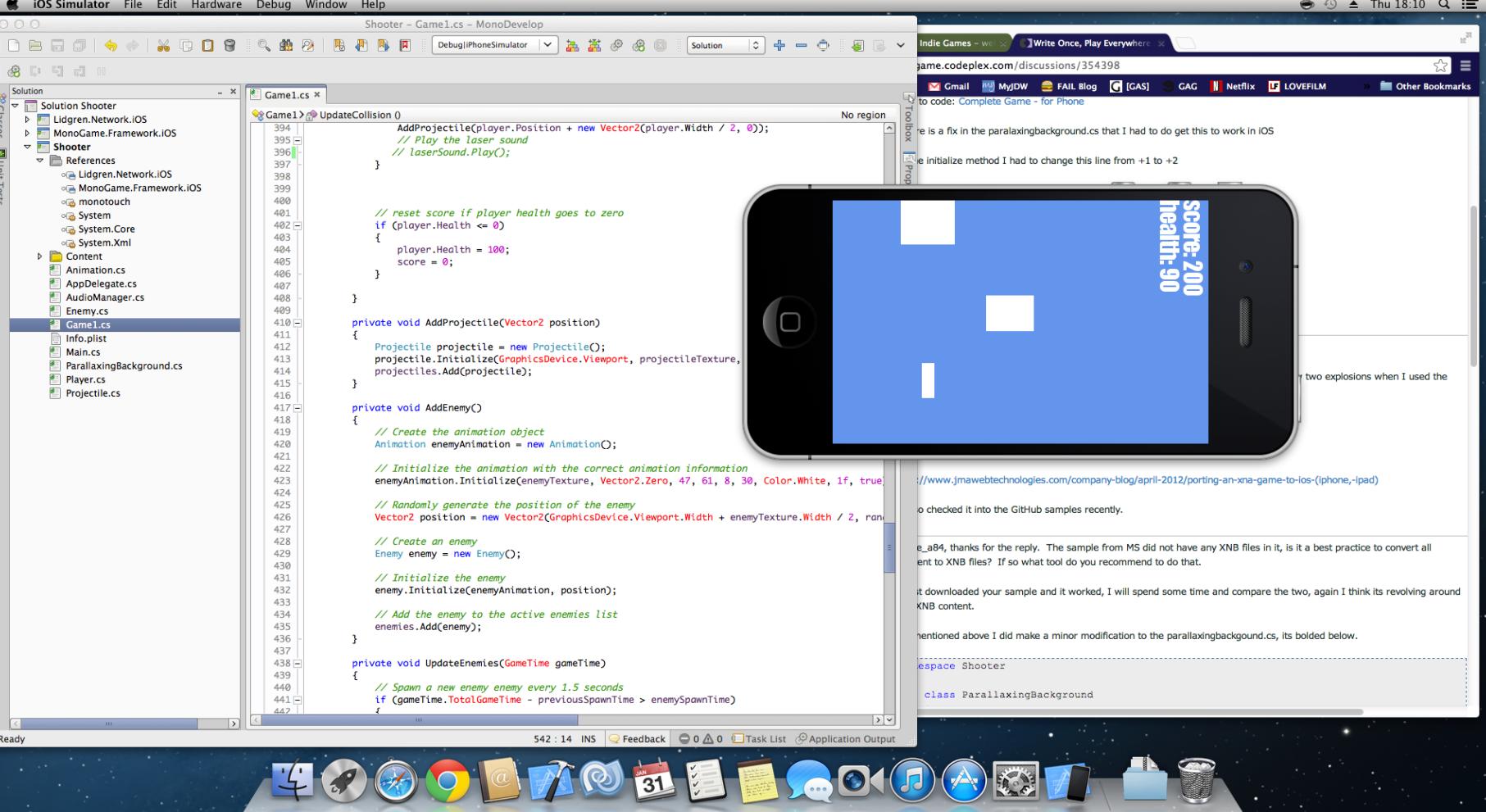Collapse the References folder

point(40,161)
